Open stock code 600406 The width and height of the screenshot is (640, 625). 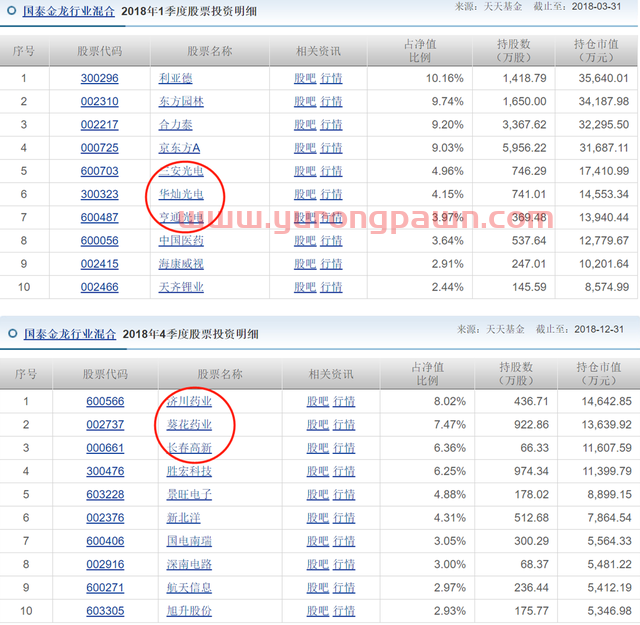tap(105, 541)
